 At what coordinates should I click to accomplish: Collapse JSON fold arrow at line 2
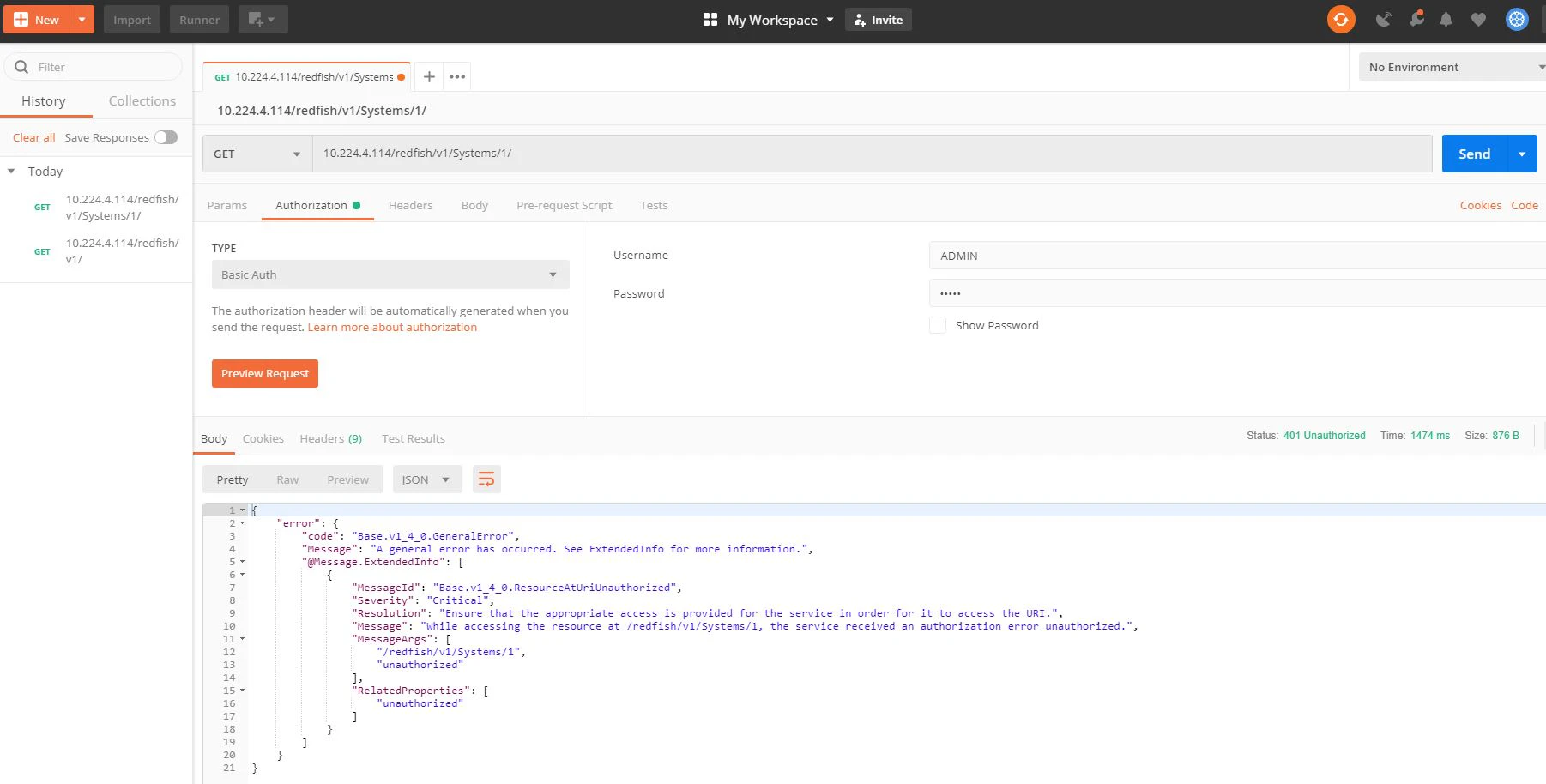242,523
